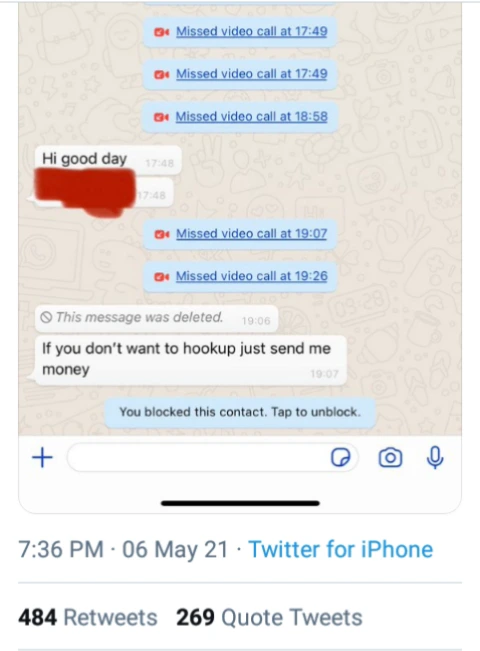Viewport: 480px width, 651px height.
Task: View the 484 Retweets list
Action: click(x=88, y=617)
